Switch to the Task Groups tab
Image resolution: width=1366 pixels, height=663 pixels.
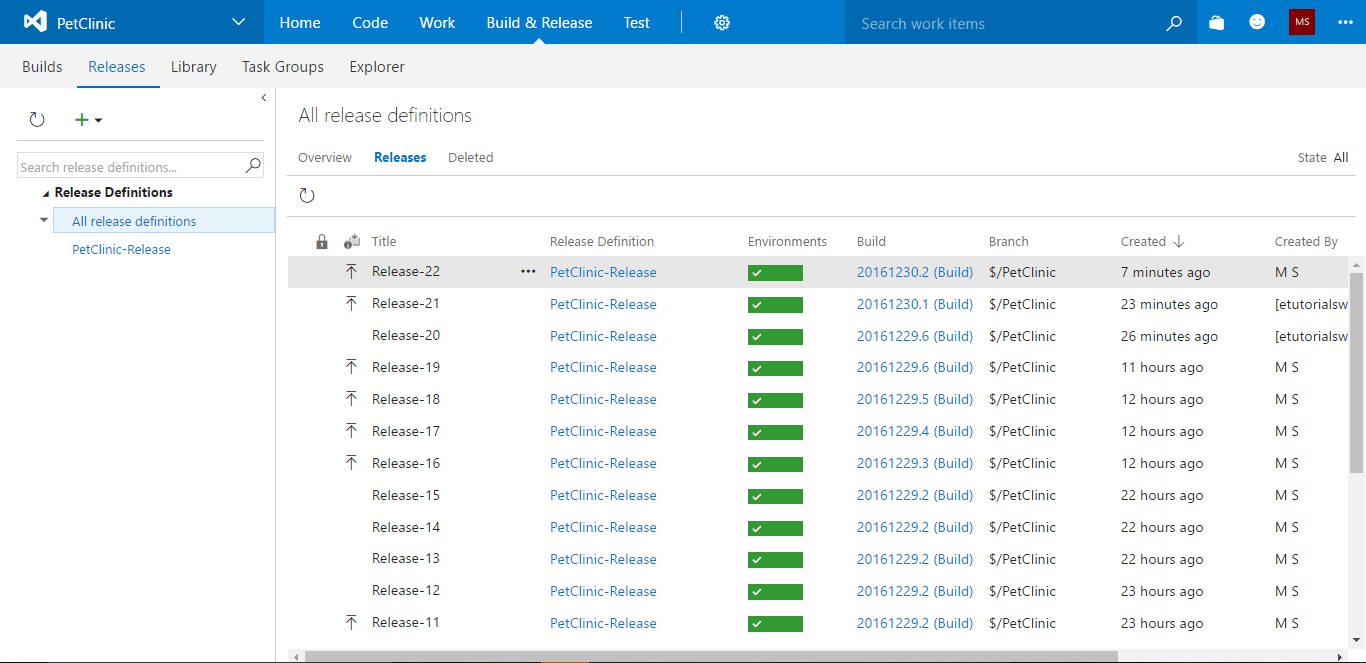click(283, 67)
